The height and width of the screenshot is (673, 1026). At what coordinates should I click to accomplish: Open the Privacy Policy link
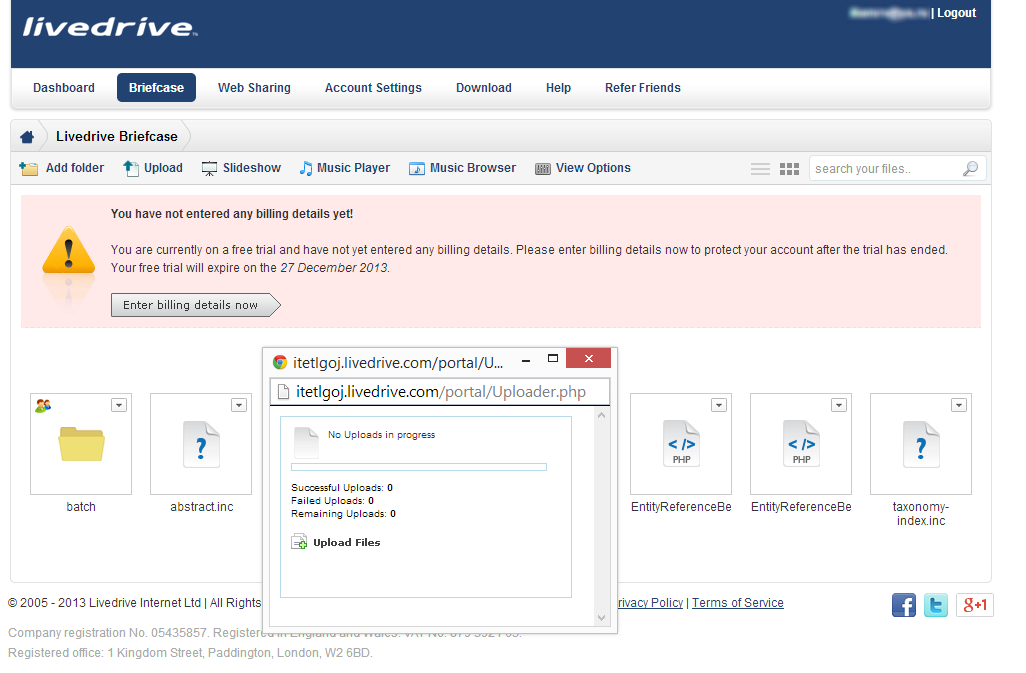650,603
